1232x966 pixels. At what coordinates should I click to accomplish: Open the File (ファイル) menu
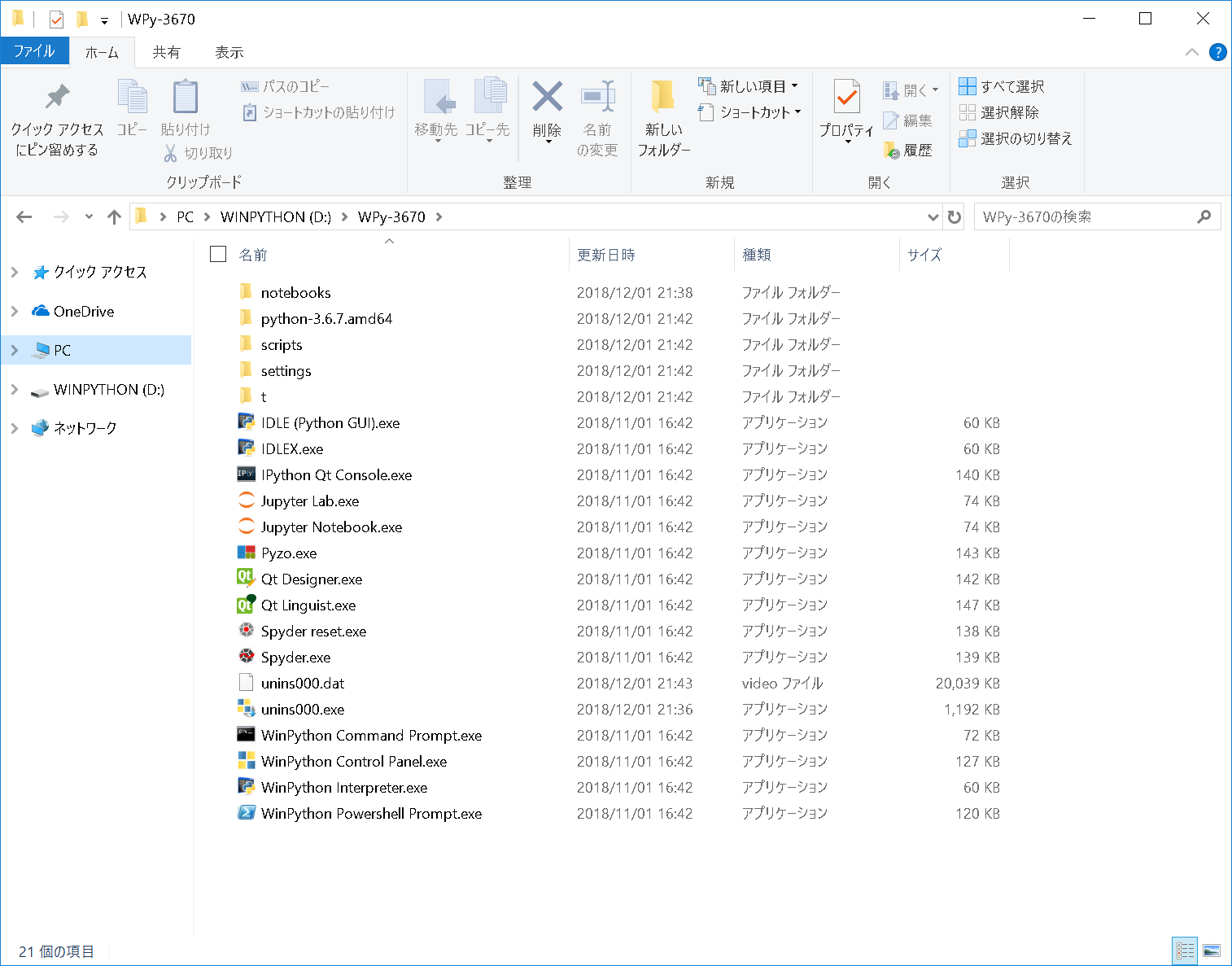(34, 51)
